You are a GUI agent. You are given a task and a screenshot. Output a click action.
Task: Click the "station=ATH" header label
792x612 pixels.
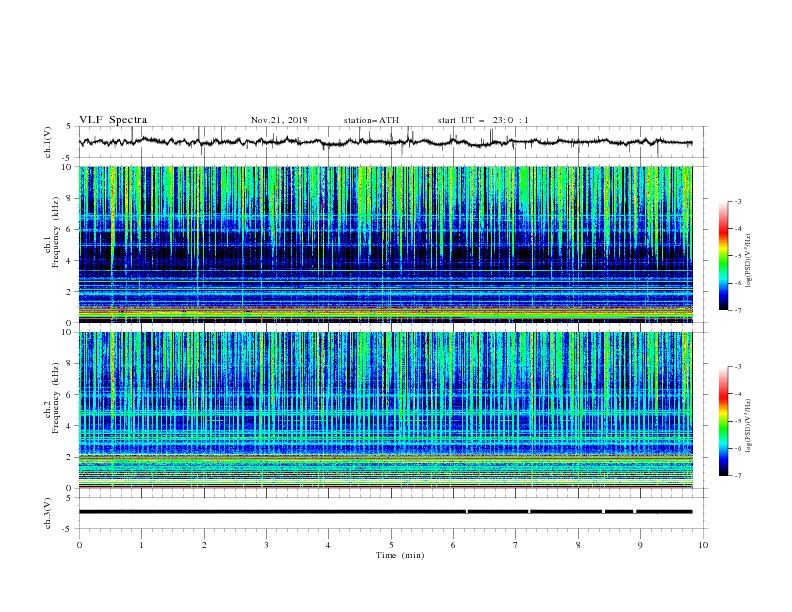(x=371, y=120)
